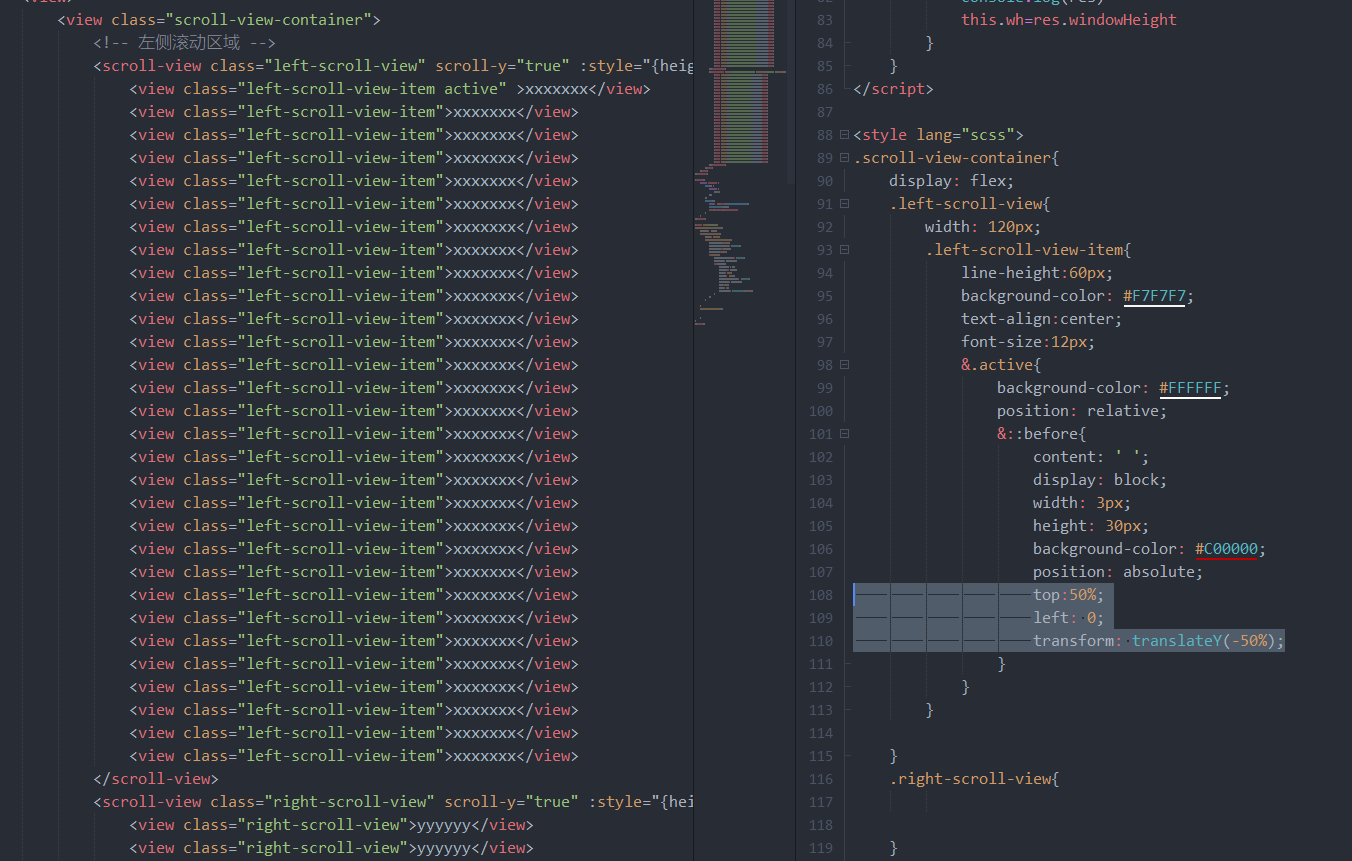Click the "display: block;" declaration
The width and height of the screenshot is (1352, 861).
pyautogui.click(x=1100, y=480)
